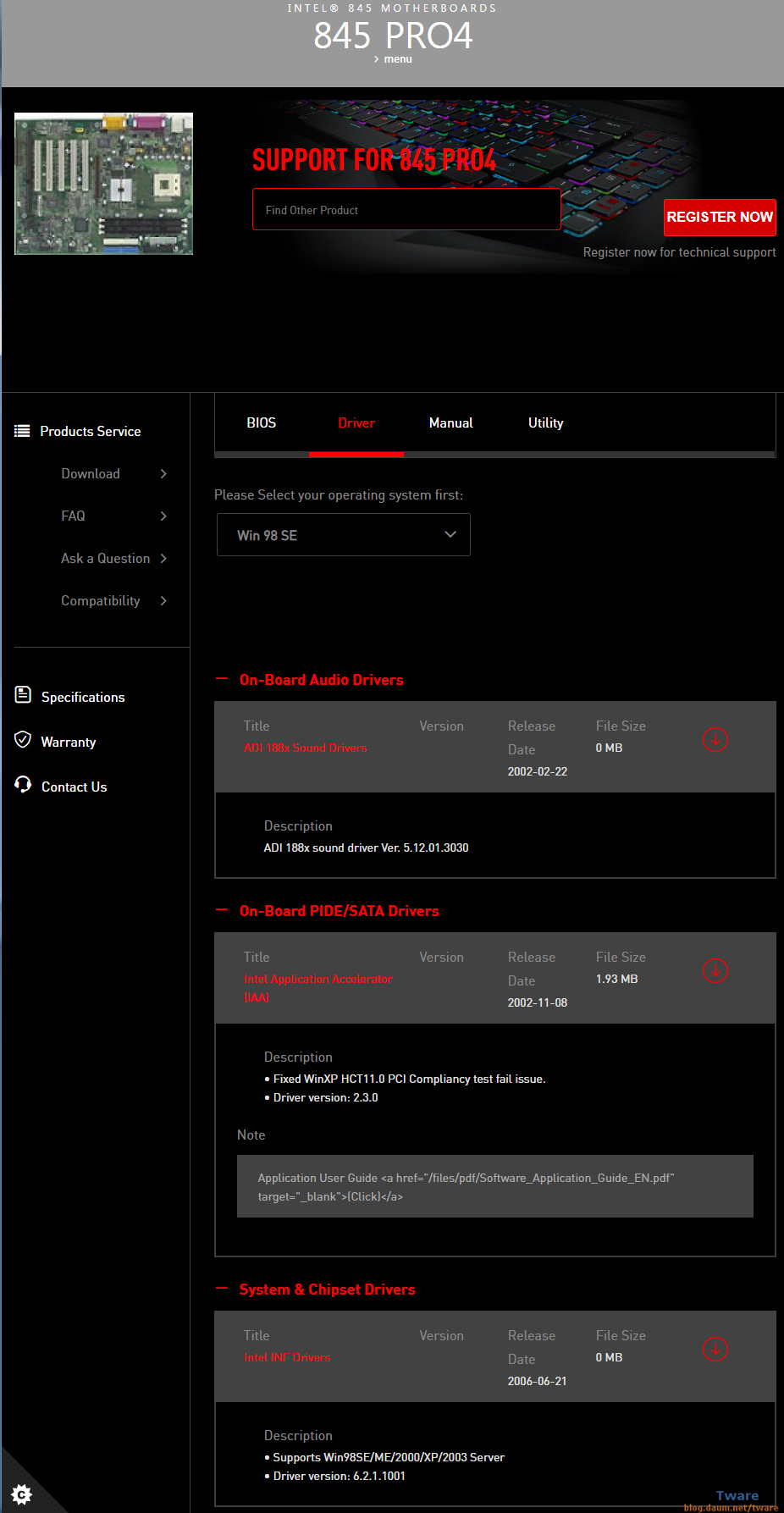The height and width of the screenshot is (1513, 784).
Task: Click the Warranty shield icon
Action: click(x=23, y=740)
